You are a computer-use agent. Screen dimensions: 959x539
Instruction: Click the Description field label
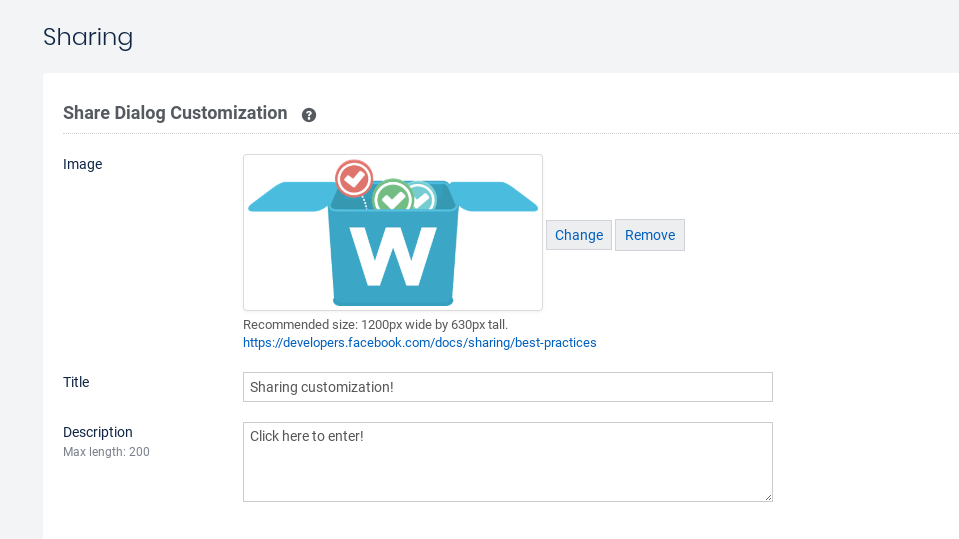pyautogui.click(x=98, y=432)
